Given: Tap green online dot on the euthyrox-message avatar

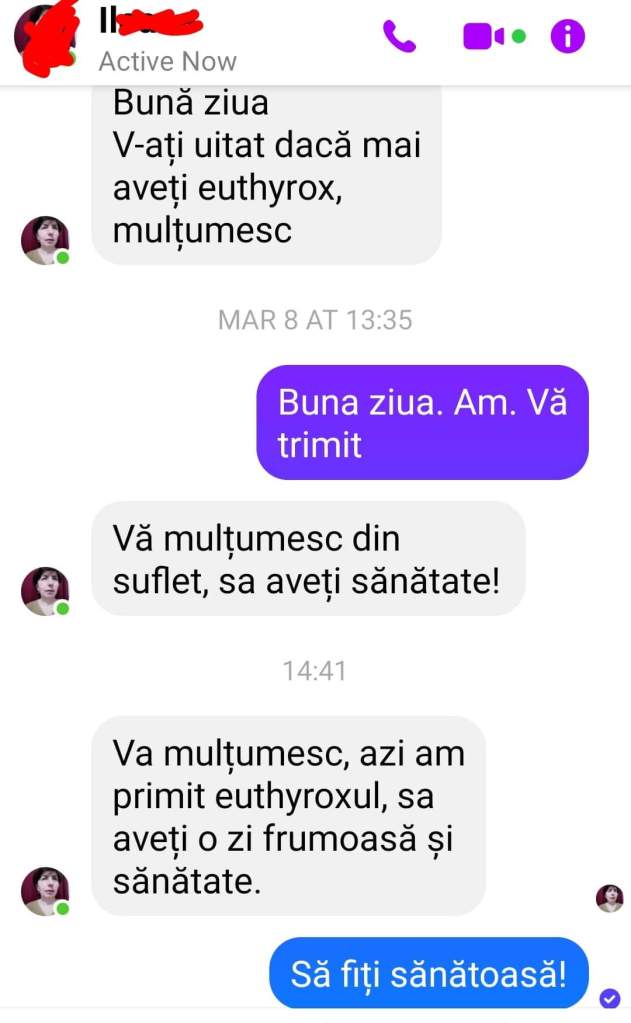Looking at the screenshot, I should [63, 258].
